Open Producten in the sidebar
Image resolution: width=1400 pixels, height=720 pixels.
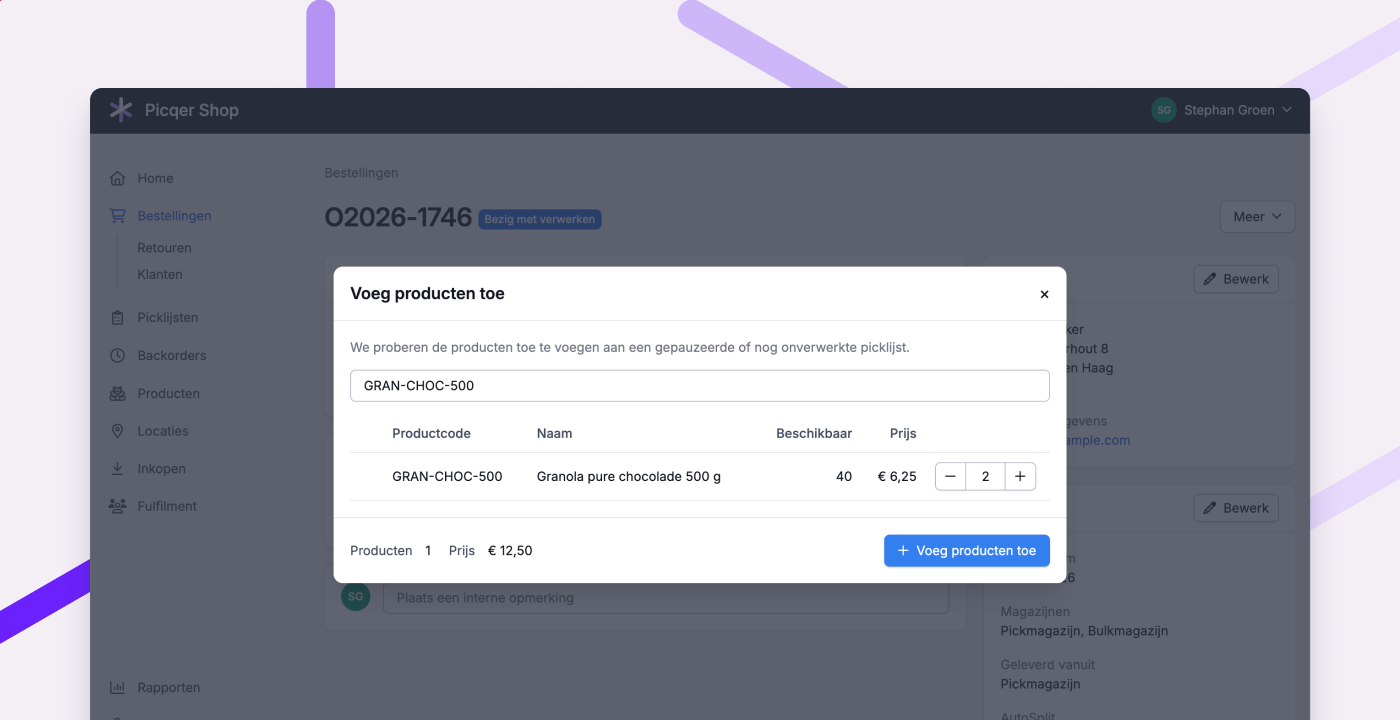[169, 394]
